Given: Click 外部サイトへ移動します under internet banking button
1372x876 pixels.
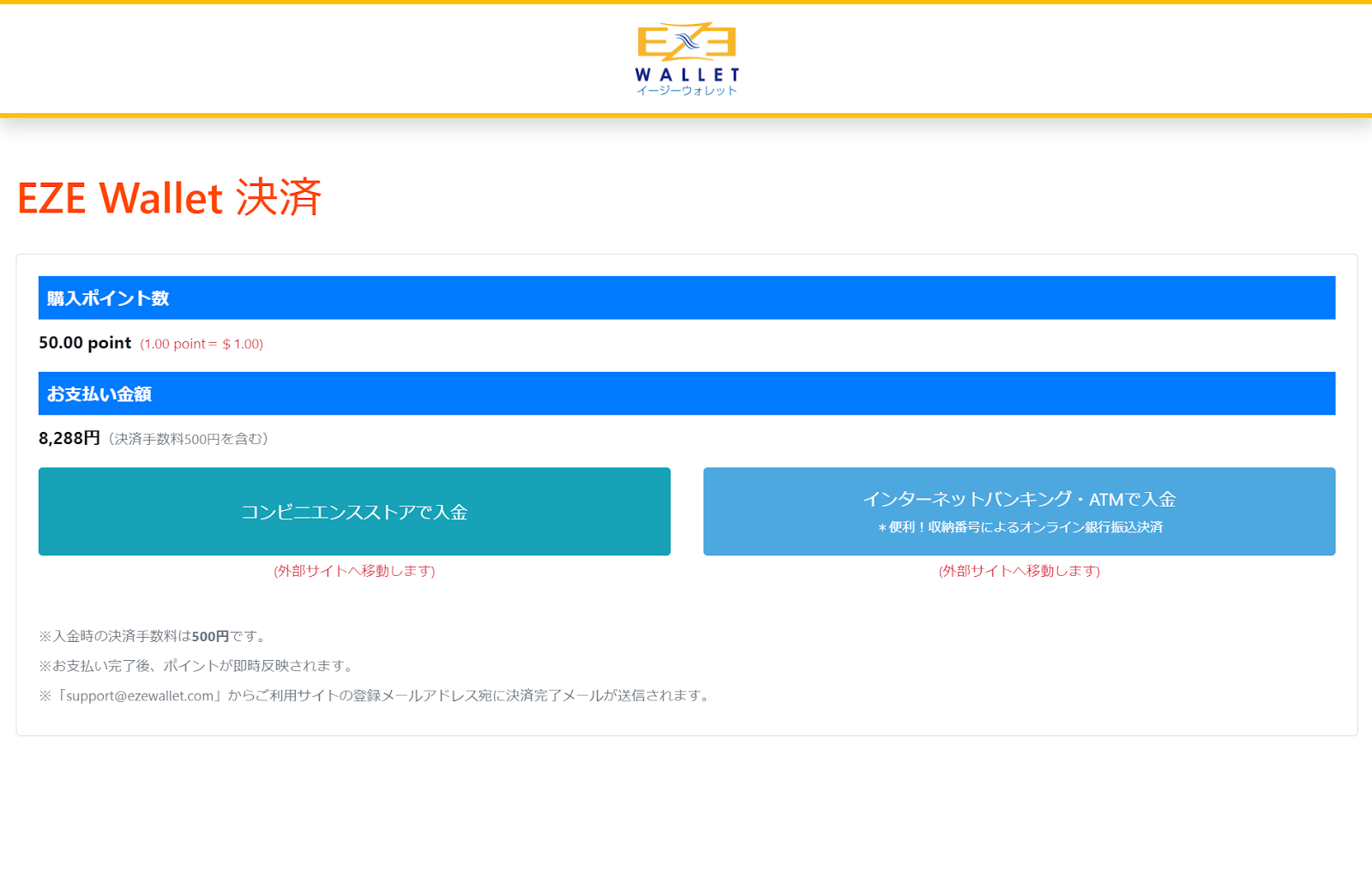Looking at the screenshot, I should 1020,571.
